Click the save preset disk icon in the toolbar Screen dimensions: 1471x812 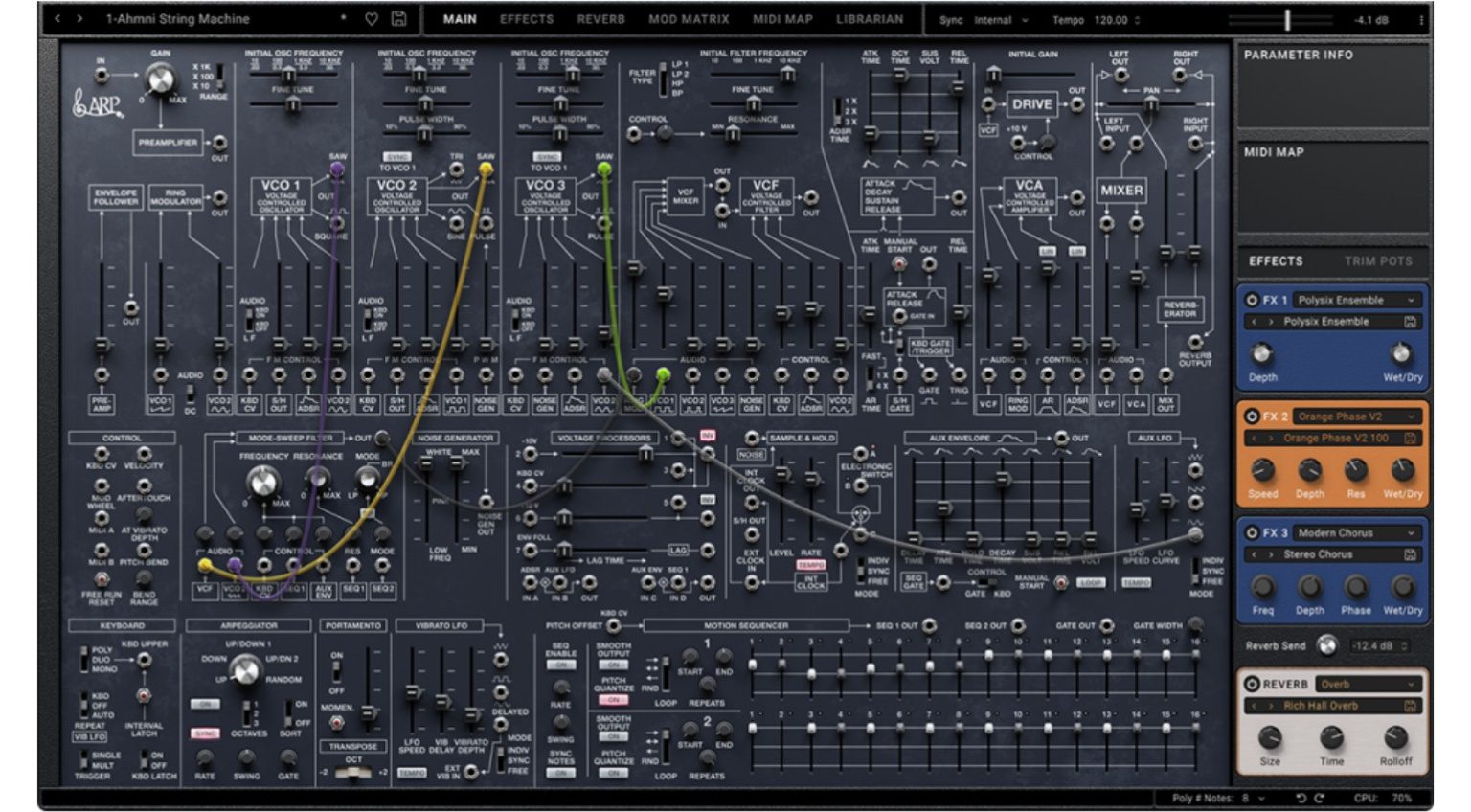tap(400, 18)
